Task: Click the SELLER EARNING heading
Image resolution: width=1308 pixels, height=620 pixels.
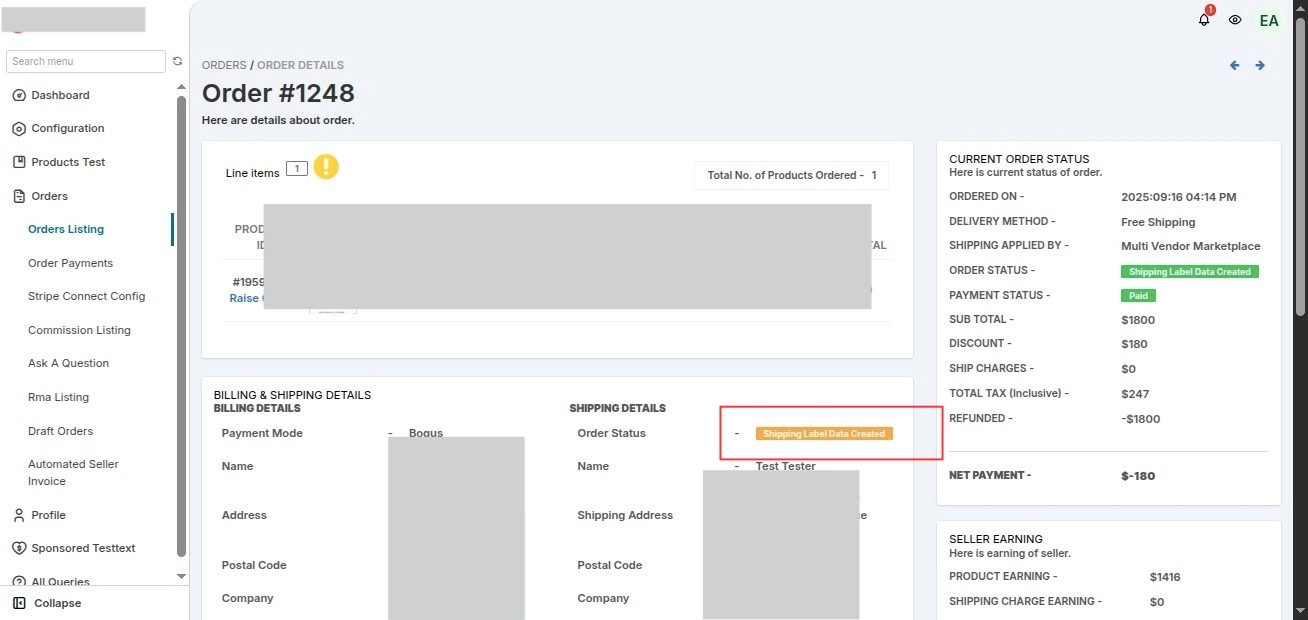Action: click(x=996, y=539)
